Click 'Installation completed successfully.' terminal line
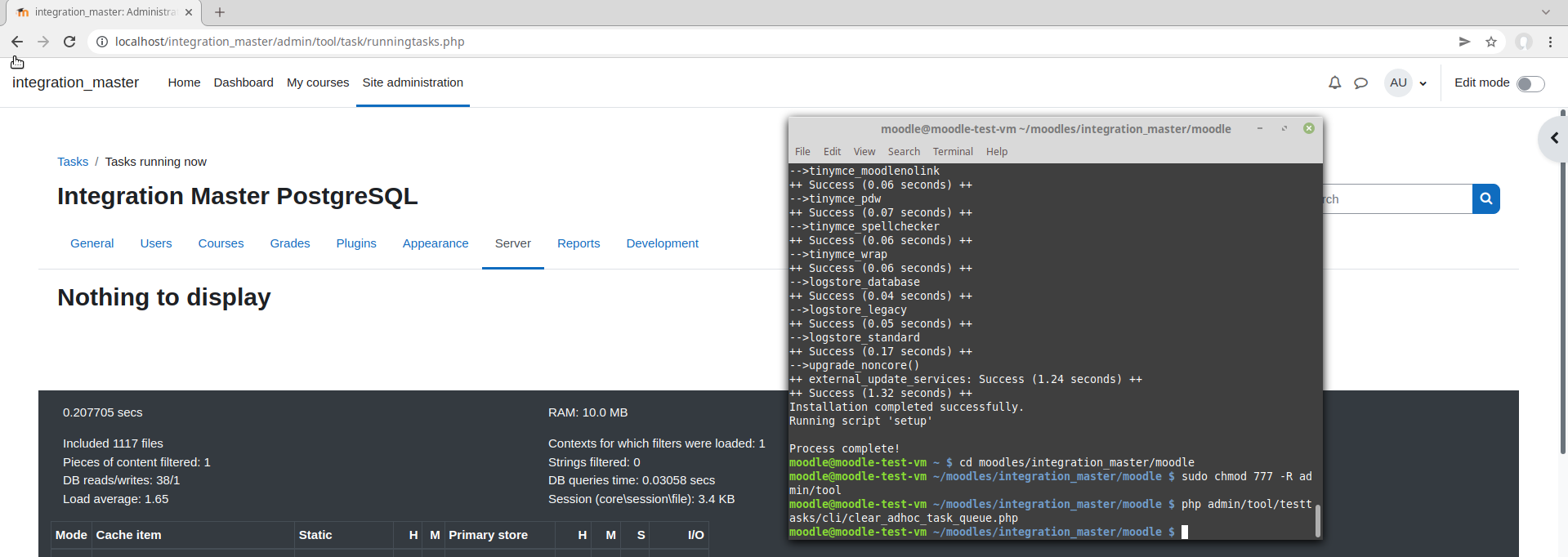The height and width of the screenshot is (557, 1568). tap(906, 407)
